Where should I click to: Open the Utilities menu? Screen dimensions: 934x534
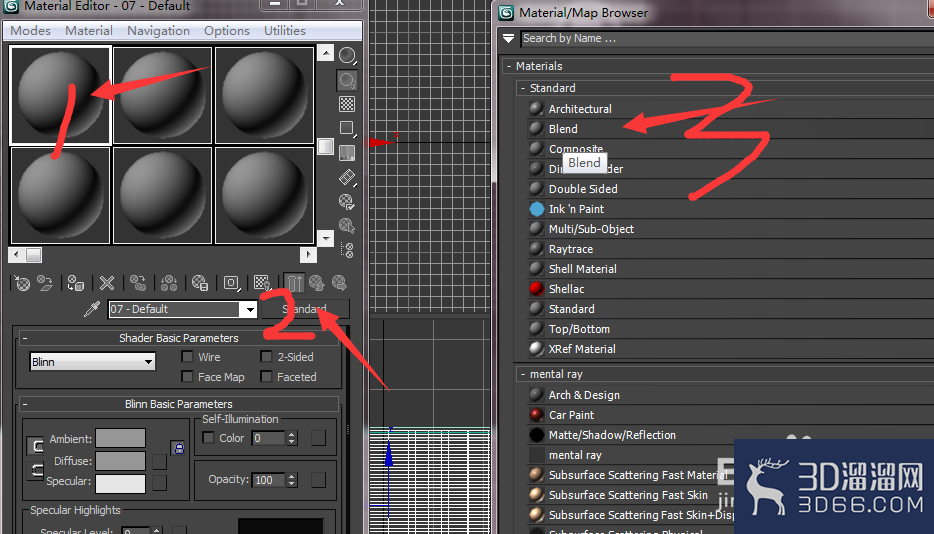coord(285,30)
